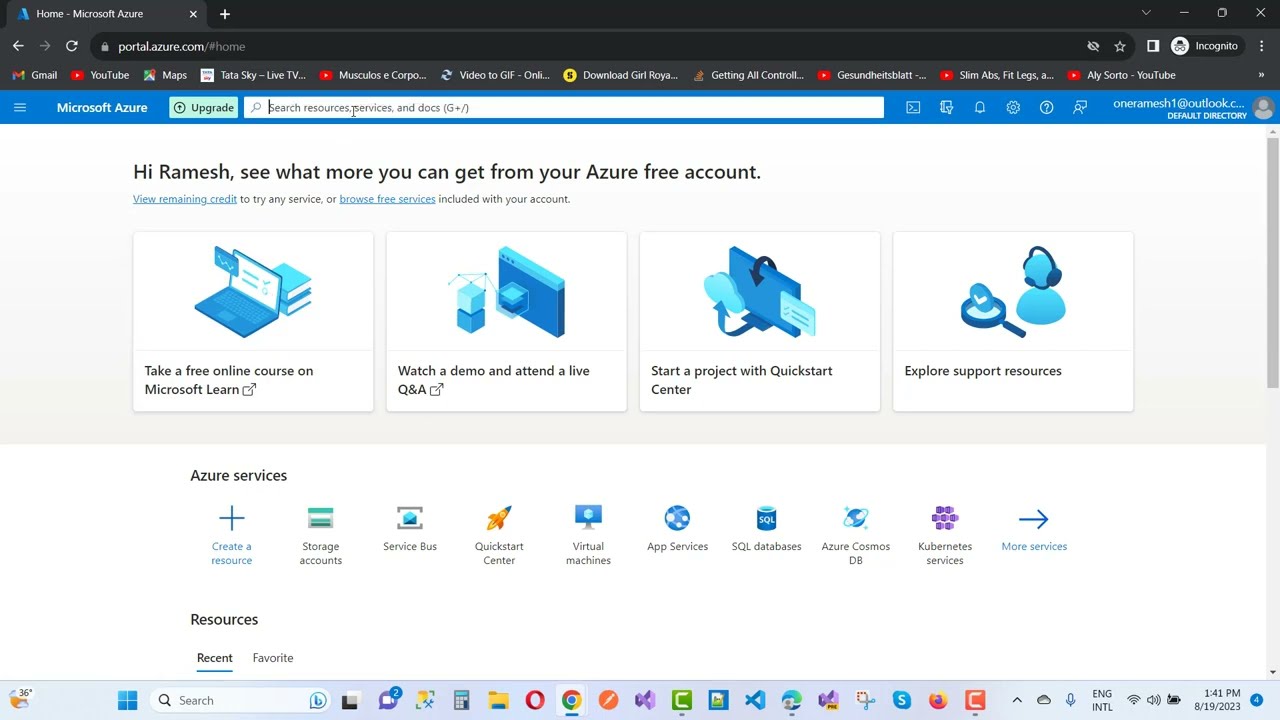The width and height of the screenshot is (1280, 720).
Task: Show hidden system tray icons
Action: pos(1017,700)
